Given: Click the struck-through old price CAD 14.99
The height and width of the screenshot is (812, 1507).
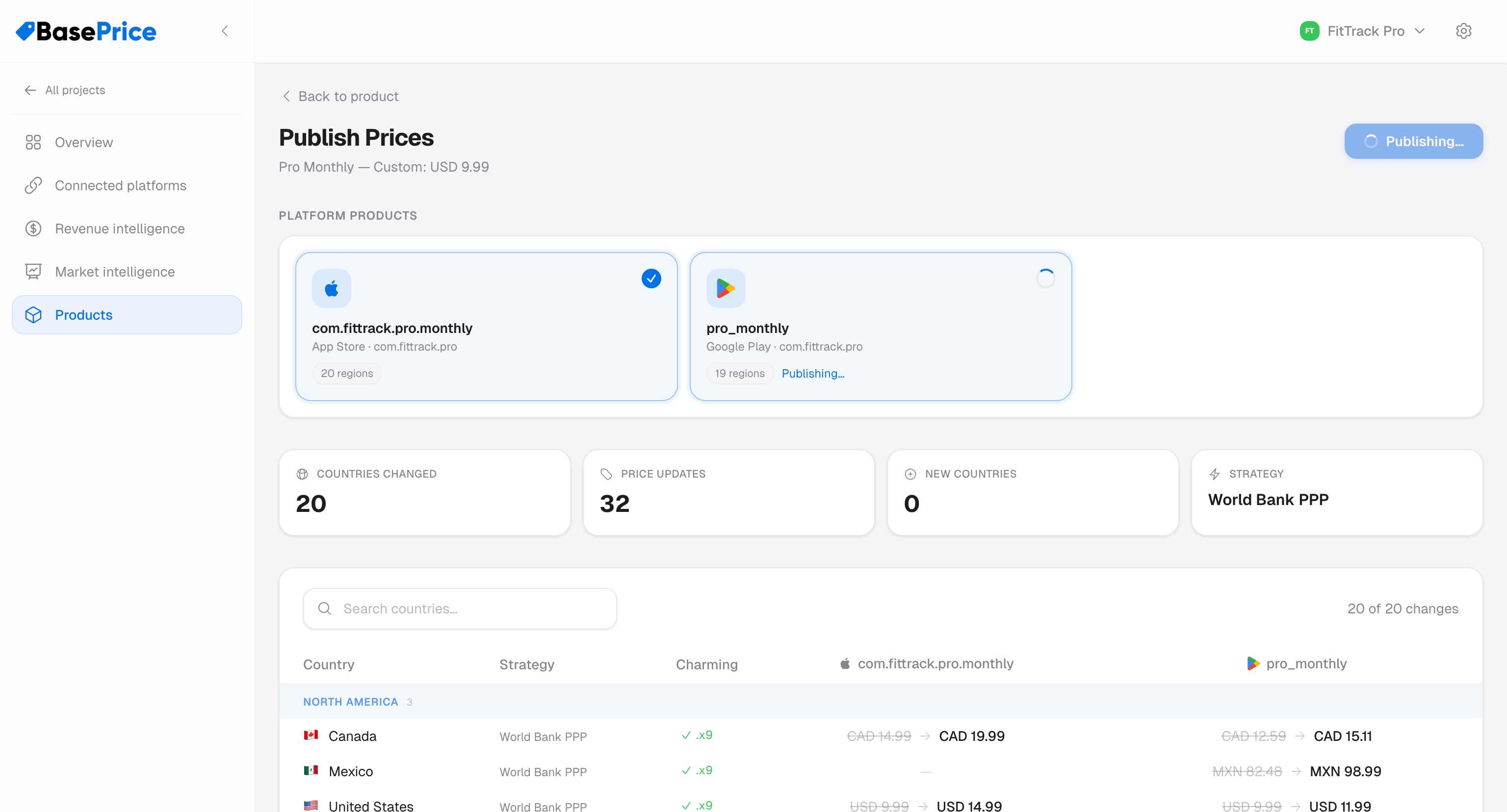Looking at the screenshot, I should coord(879,736).
